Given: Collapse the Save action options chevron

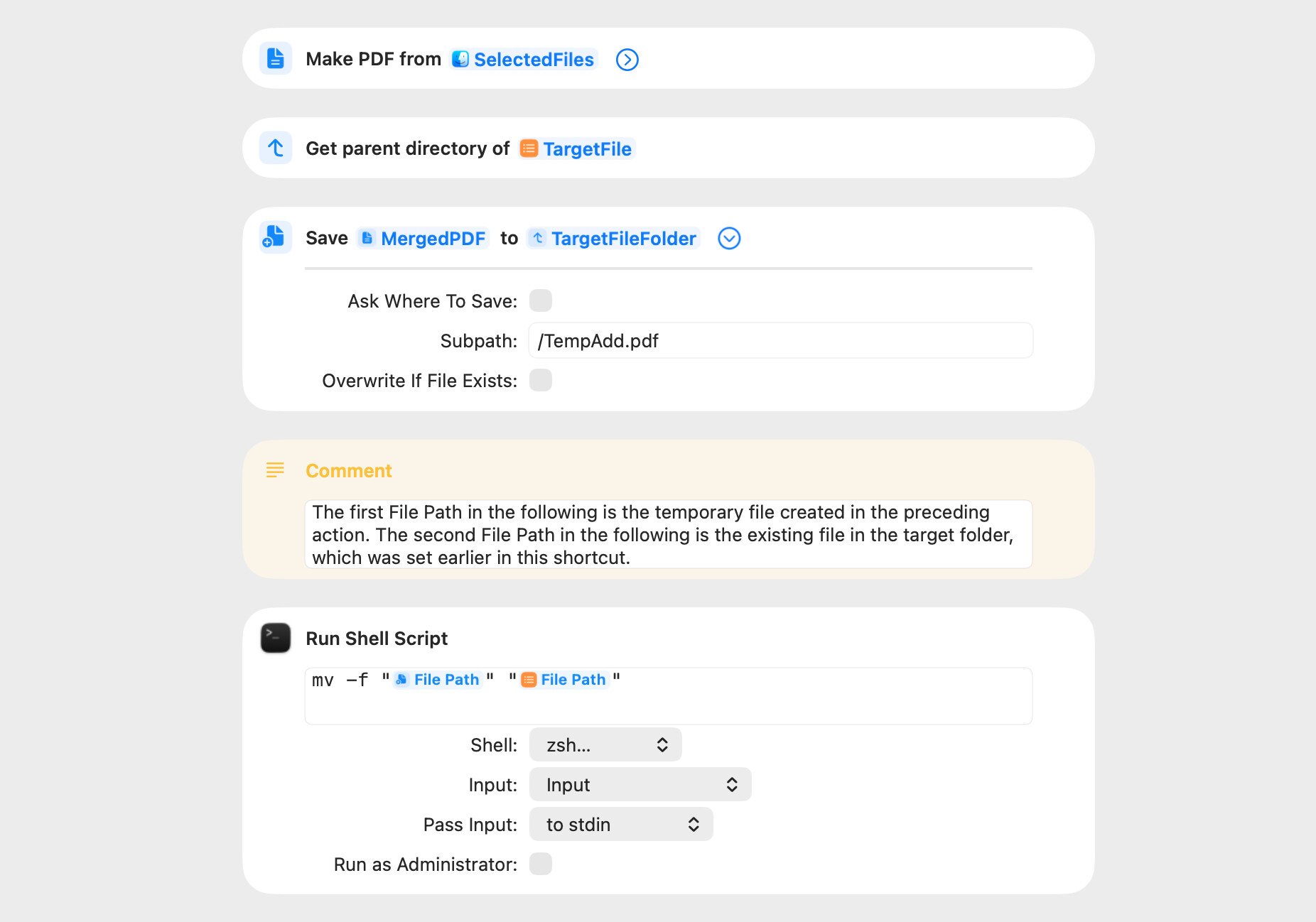Looking at the screenshot, I should point(729,239).
